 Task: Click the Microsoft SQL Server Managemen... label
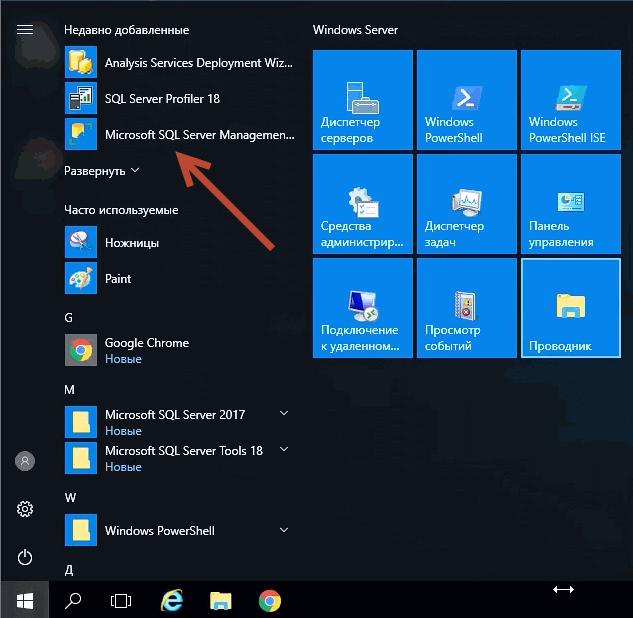pyautogui.click(x=200, y=135)
